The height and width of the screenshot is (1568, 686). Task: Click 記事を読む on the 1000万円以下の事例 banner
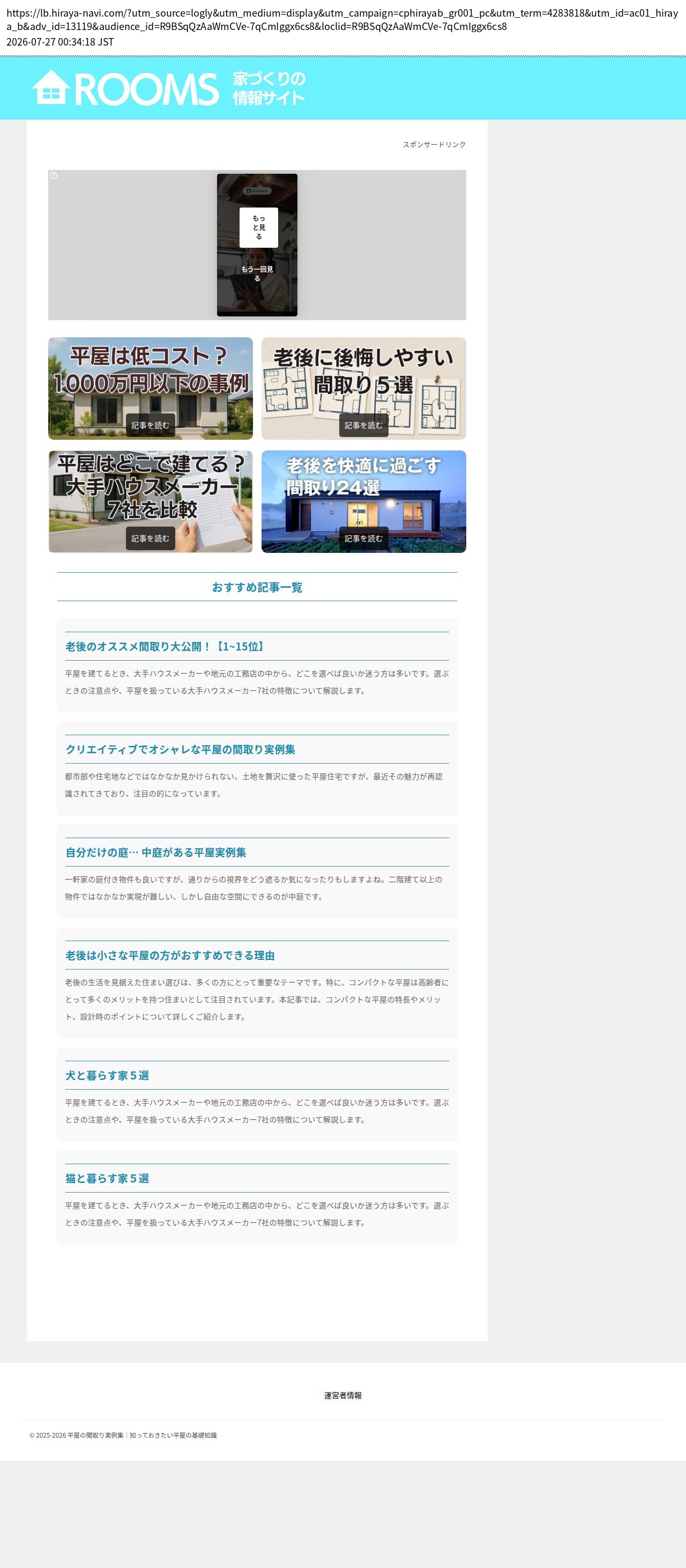pos(150,425)
